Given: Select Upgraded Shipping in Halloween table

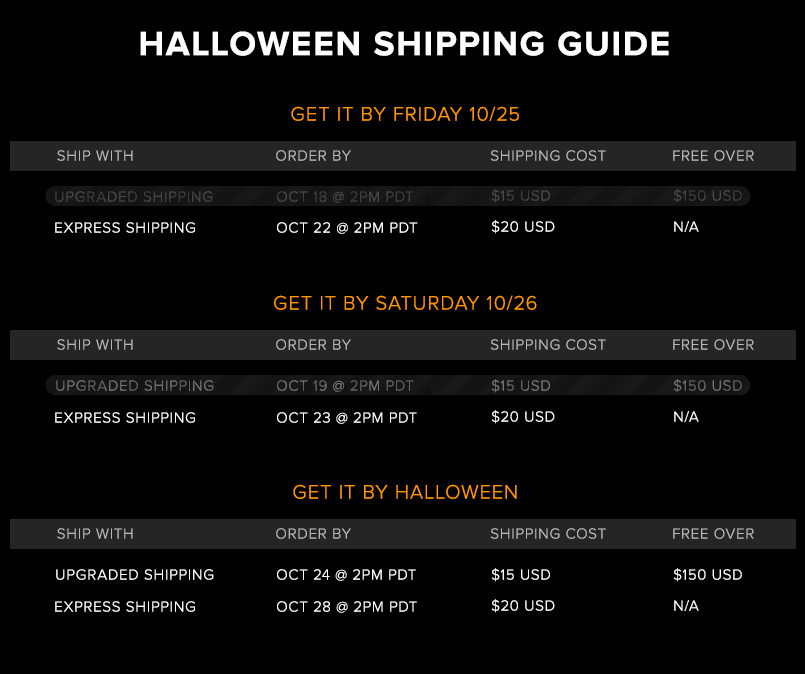Looking at the screenshot, I should (135, 574).
